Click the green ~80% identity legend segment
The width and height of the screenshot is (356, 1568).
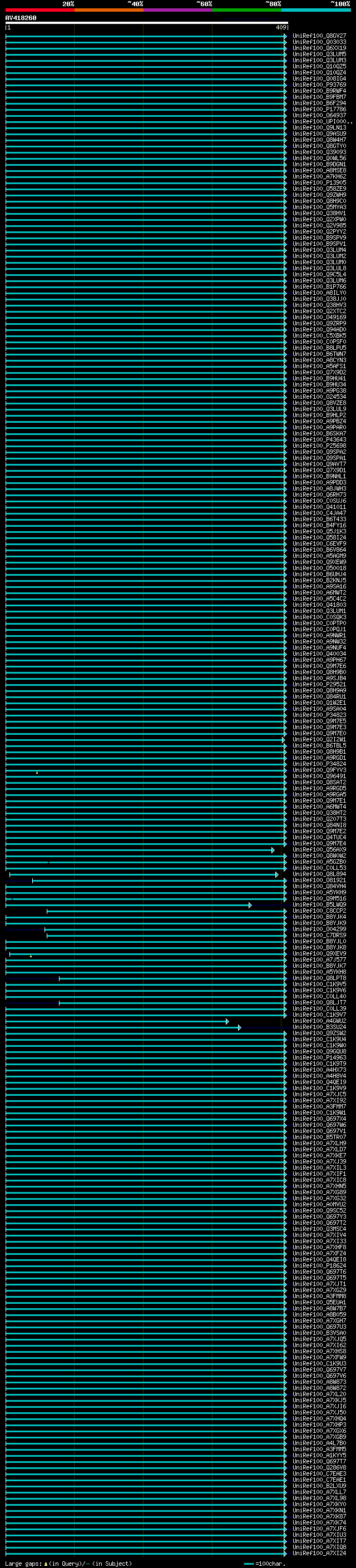247,10
